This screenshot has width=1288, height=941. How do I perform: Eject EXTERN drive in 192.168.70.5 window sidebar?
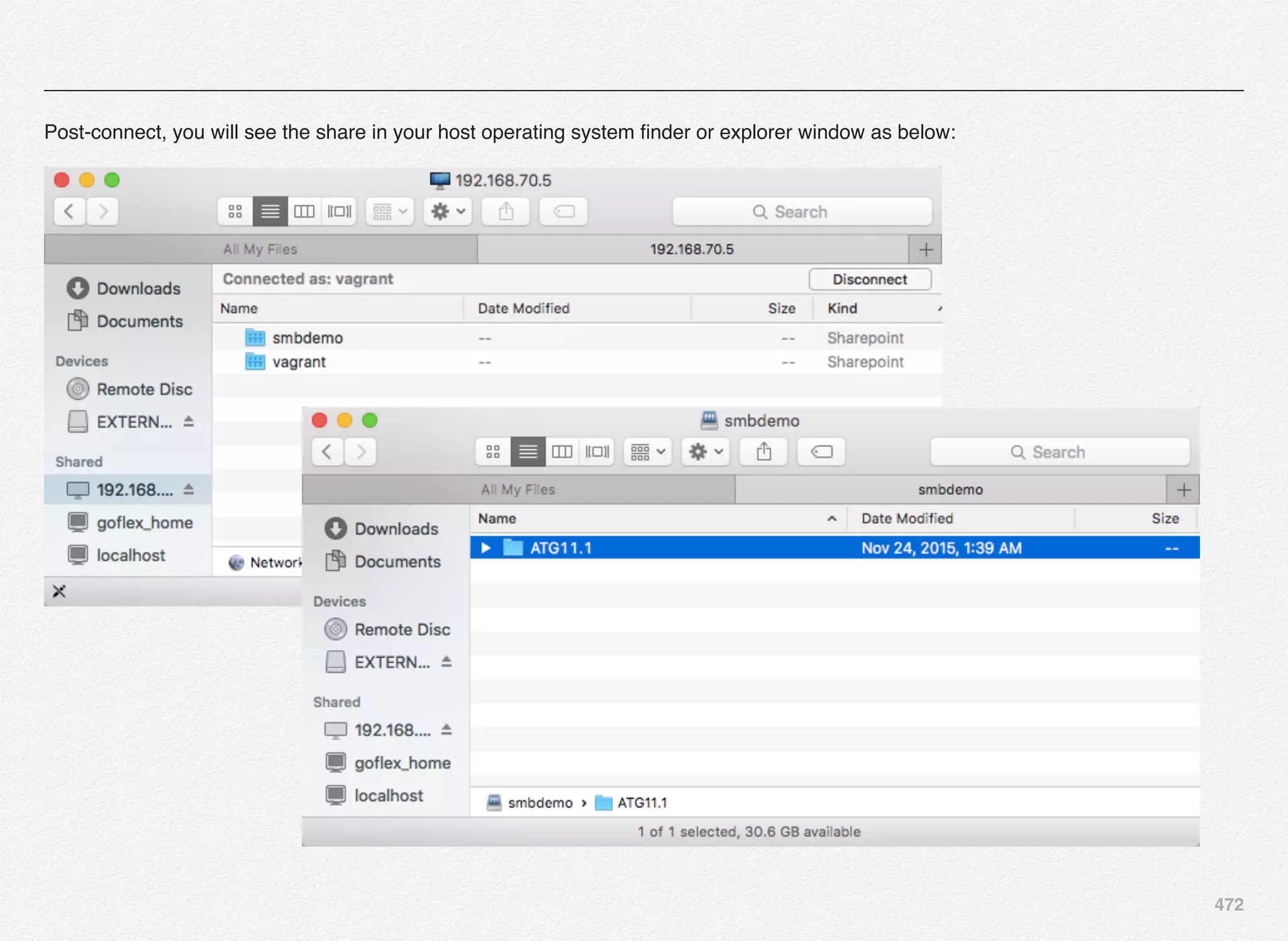pos(189,421)
